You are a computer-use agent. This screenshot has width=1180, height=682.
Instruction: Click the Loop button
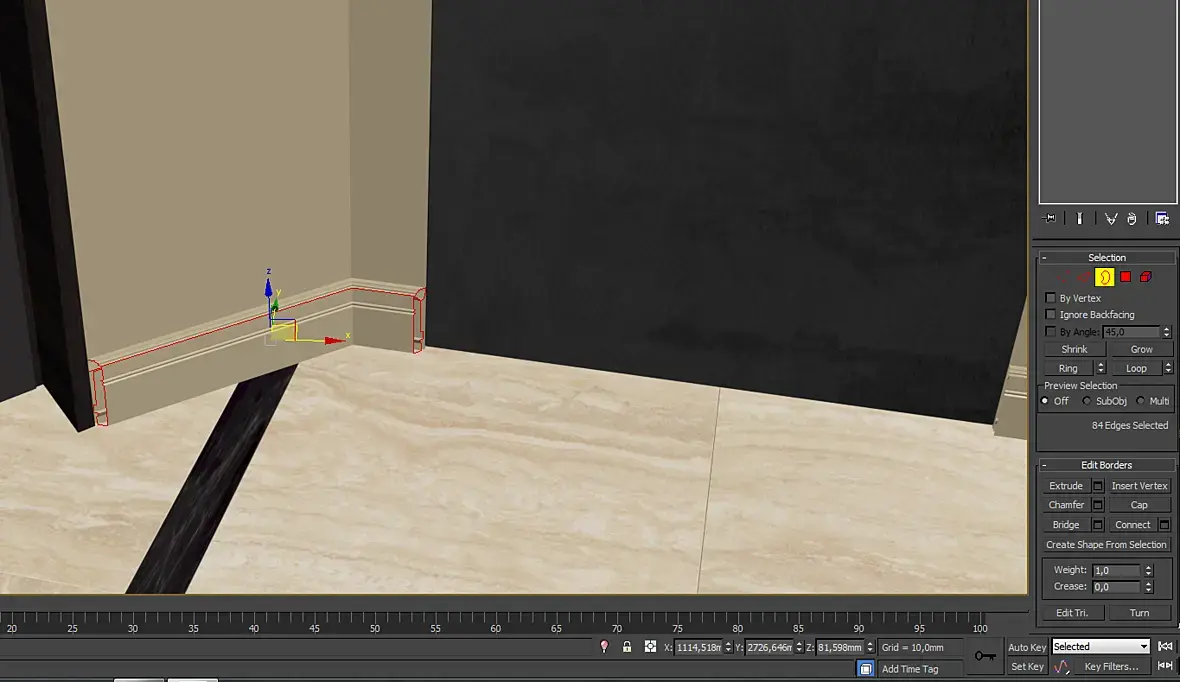tap(1136, 368)
